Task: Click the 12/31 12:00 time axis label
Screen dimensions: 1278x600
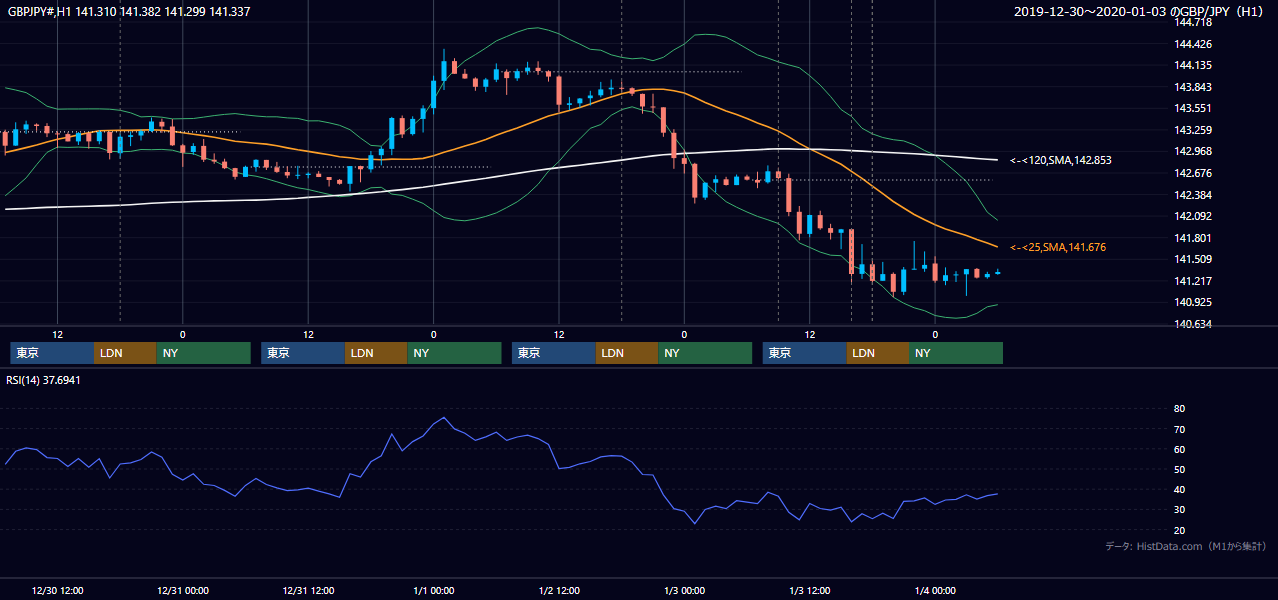Action: [x=308, y=590]
